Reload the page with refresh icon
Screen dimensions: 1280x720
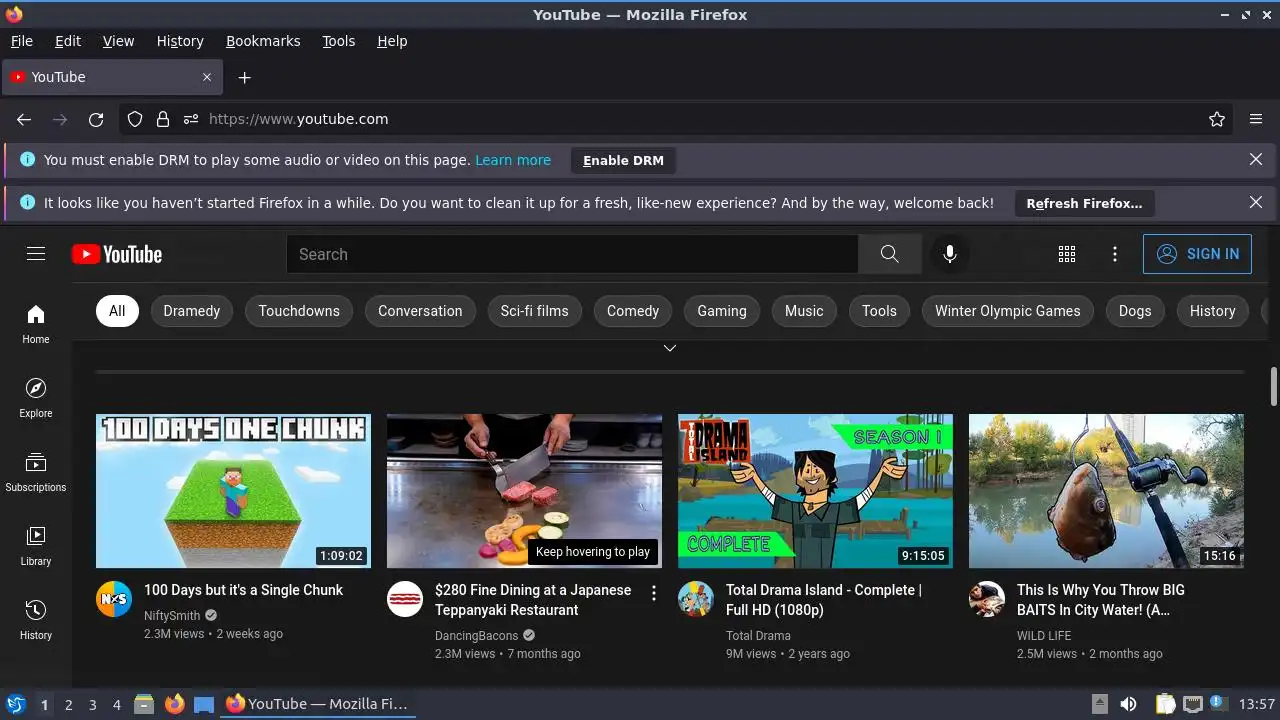point(96,119)
